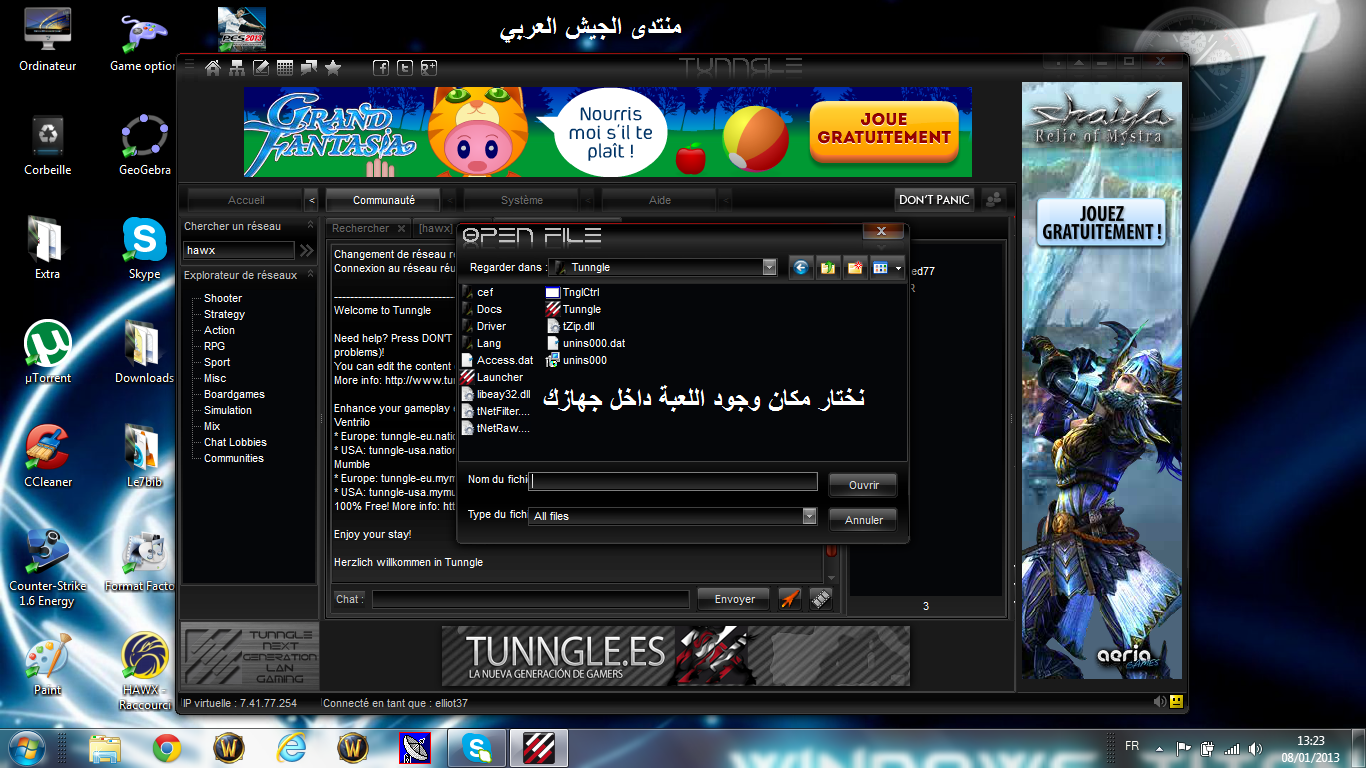Viewport: 1366px width, 768px height.
Task: Click the Ouvrir button
Action: (x=863, y=485)
